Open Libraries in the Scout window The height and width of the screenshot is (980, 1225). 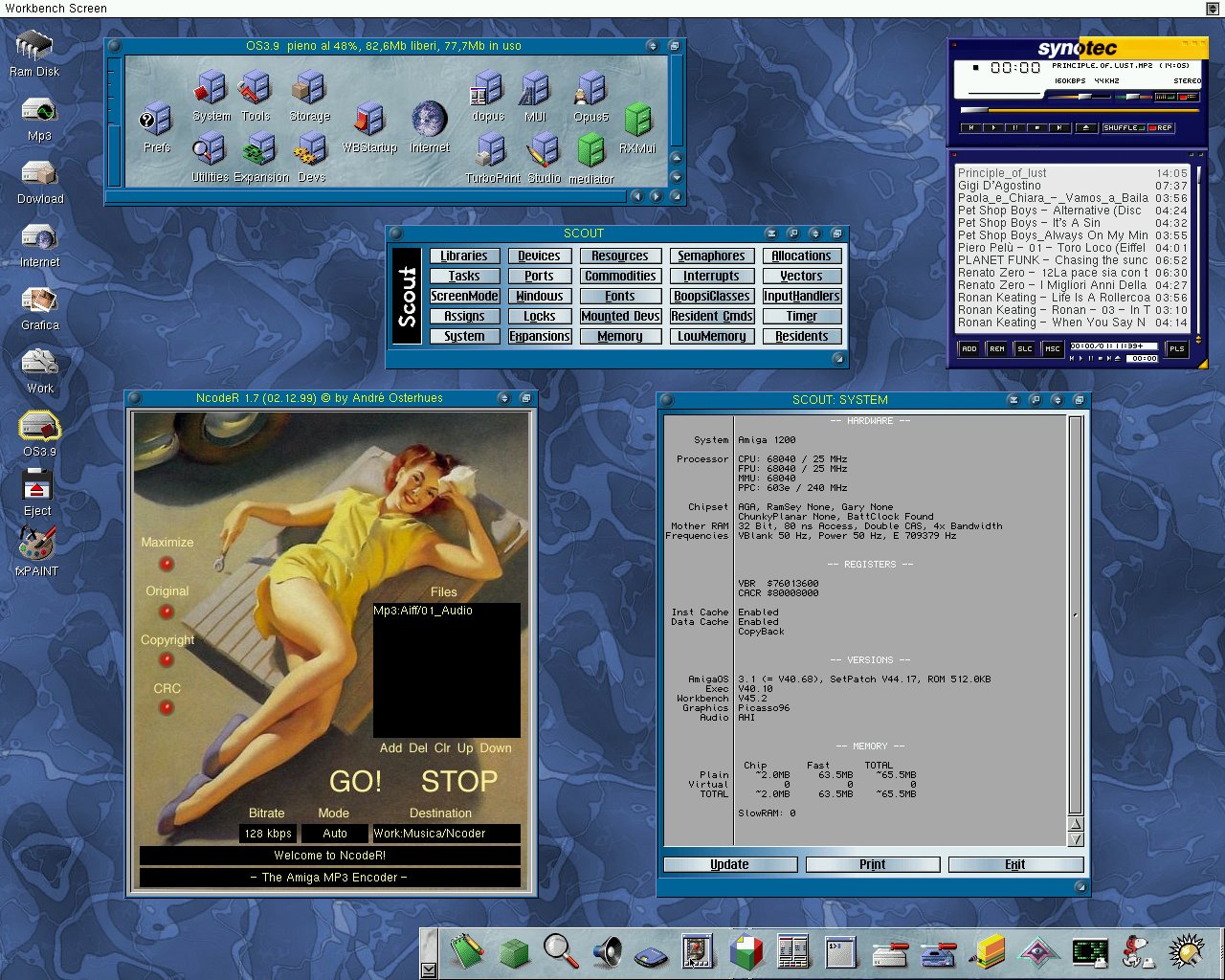point(464,256)
